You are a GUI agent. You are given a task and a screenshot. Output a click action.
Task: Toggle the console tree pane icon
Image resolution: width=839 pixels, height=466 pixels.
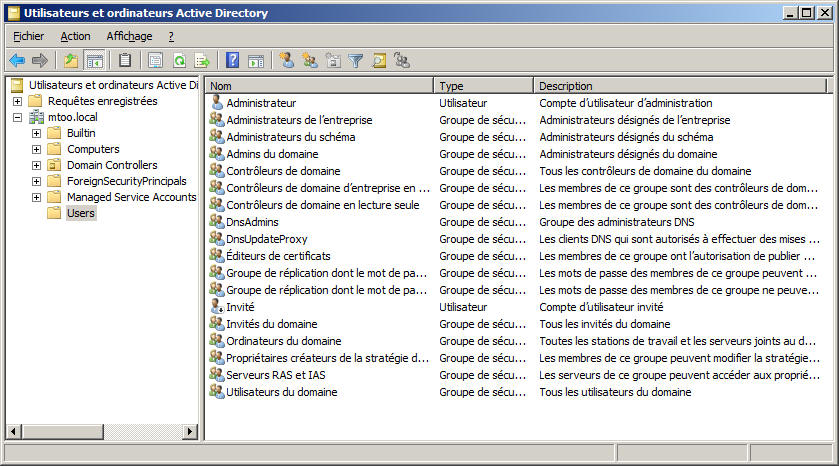(95, 61)
